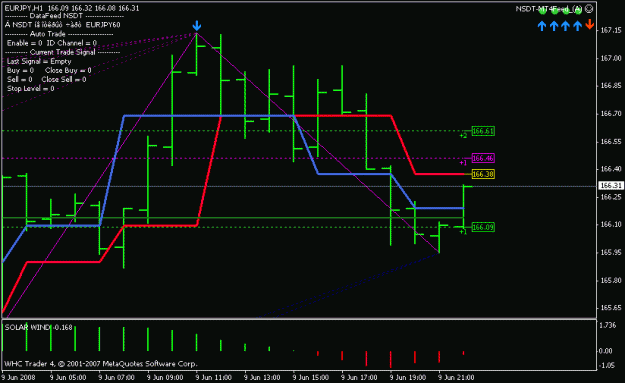Click the rightmost blue up arrow signal
This screenshot has width=625, height=383.
pyautogui.click(x=578, y=26)
